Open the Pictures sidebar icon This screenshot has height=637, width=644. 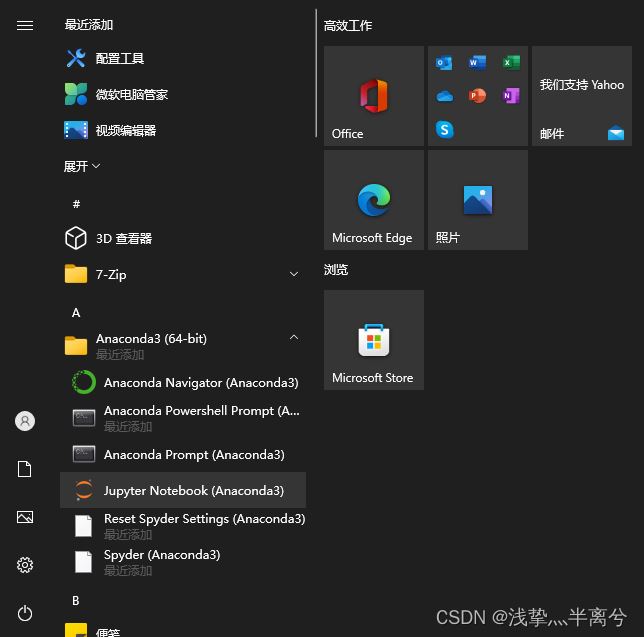tap(25, 517)
